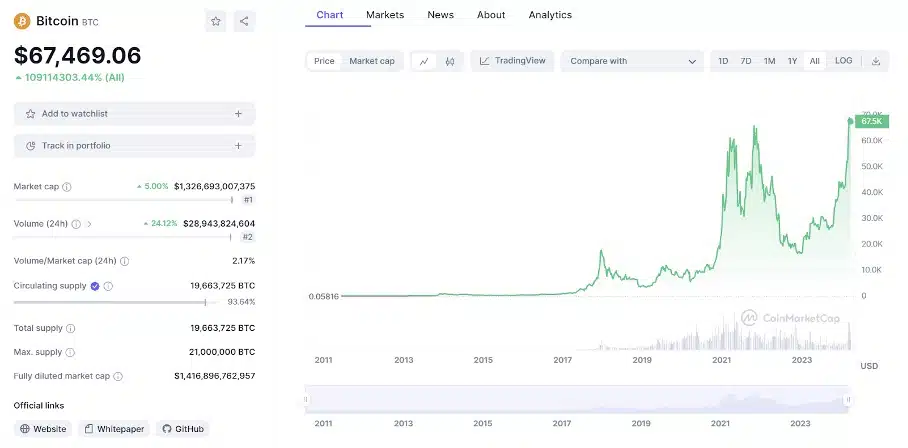Click the 2.17% volume ratio value
The width and height of the screenshot is (908, 448).
[243, 261]
